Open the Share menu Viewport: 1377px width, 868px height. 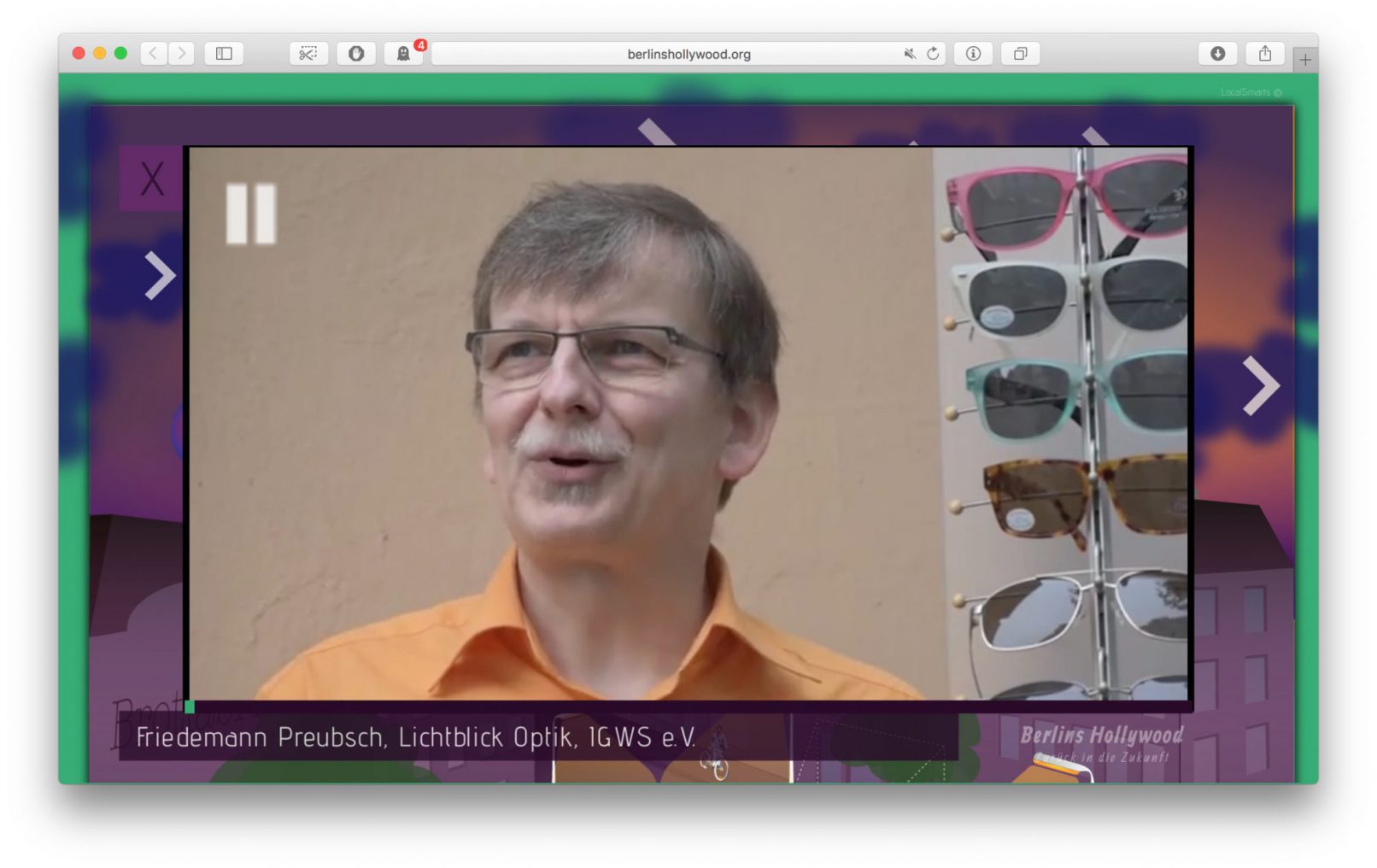pyautogui.click(x=1265, y=54)
